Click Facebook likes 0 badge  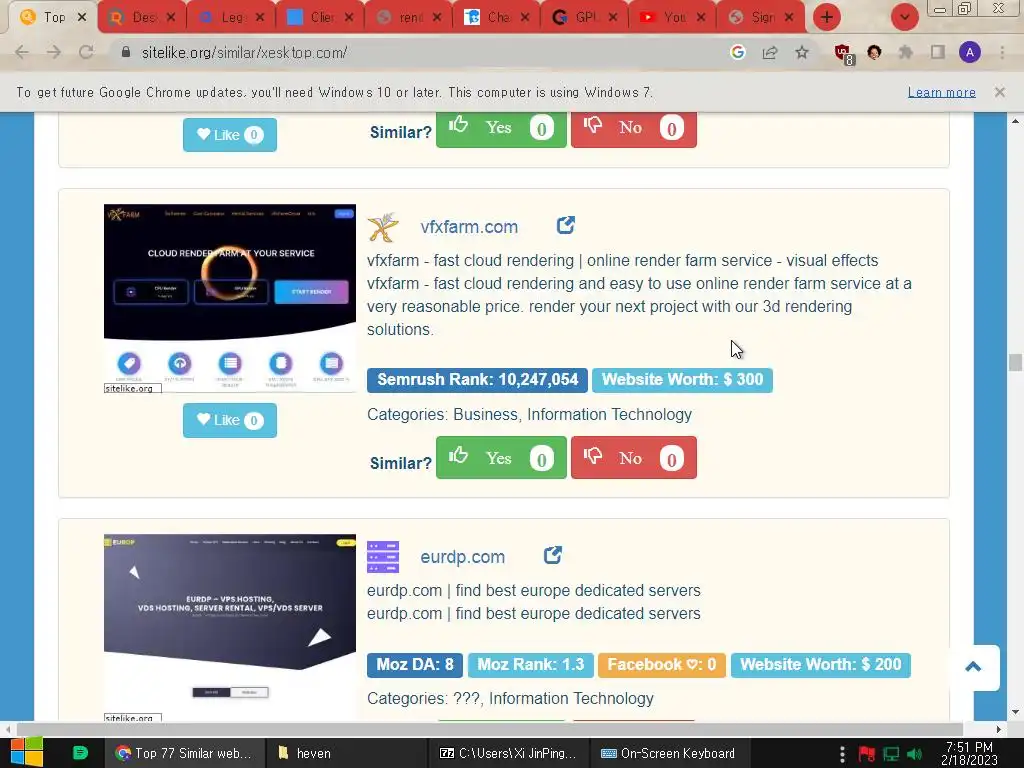[662, 665]
